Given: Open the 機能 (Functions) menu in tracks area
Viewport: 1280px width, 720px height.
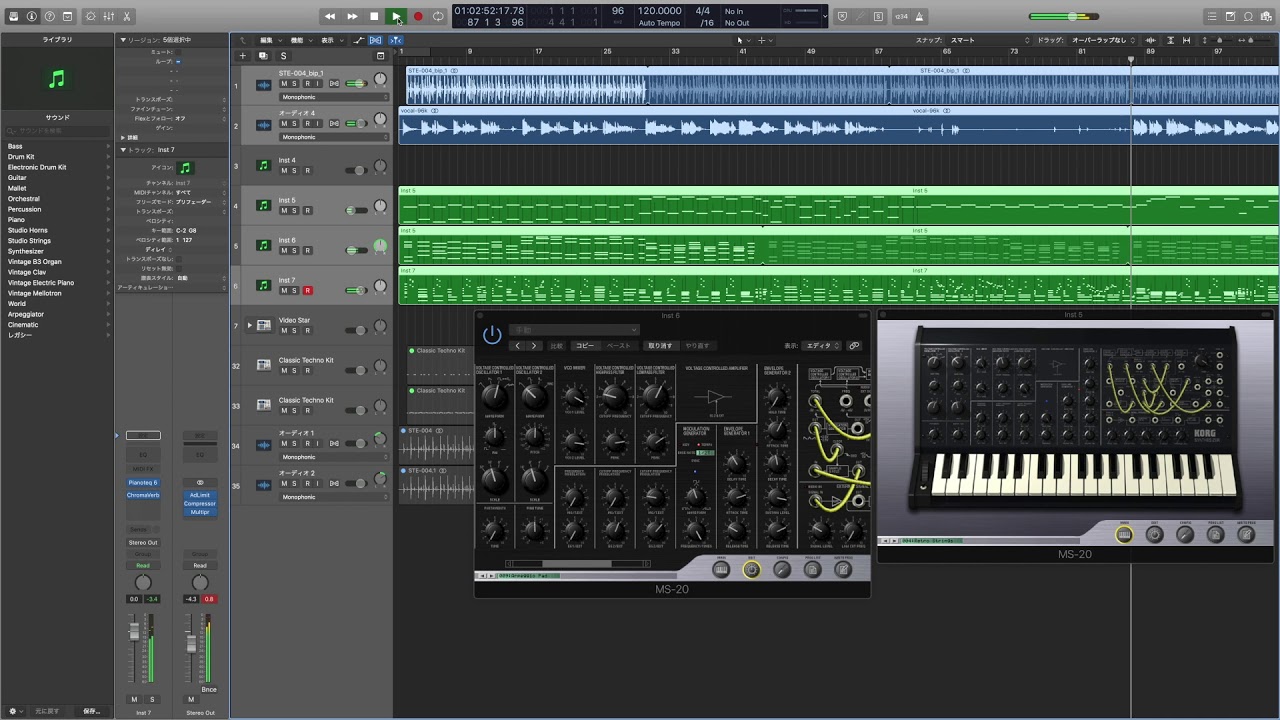Looking at the screenshot, I should click(x=299, y=40).
